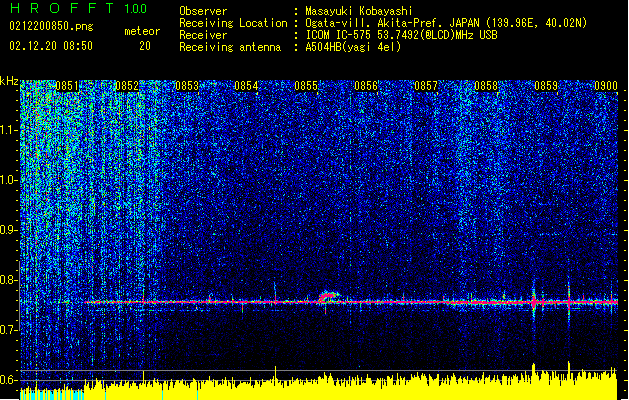The image size is (629, 400).
Task: Click the 'meteor' label
Action: pyautogui.click(x=142, y=31)
